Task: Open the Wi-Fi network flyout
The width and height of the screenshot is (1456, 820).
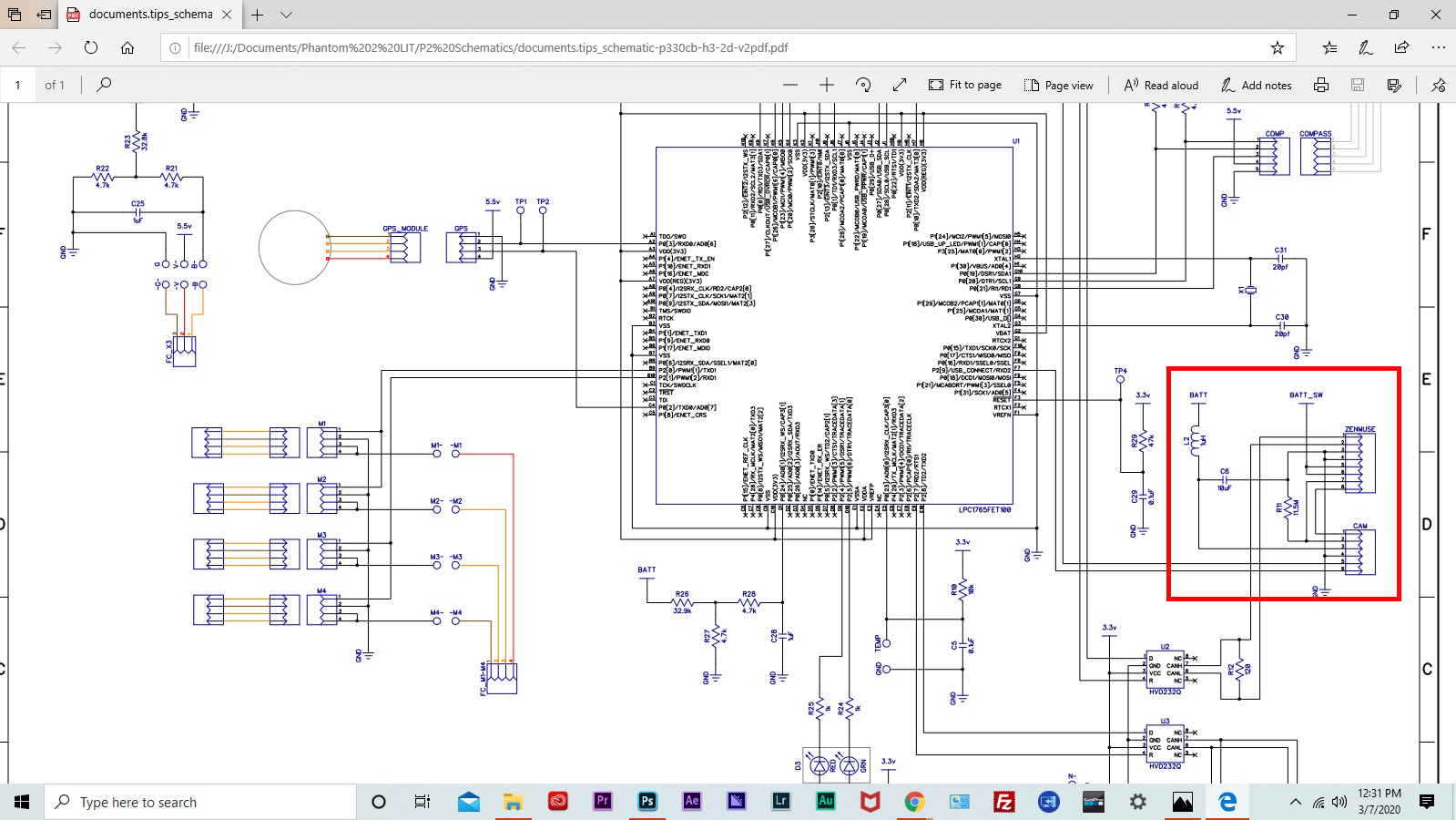Action: click(x=1319, y=802)
